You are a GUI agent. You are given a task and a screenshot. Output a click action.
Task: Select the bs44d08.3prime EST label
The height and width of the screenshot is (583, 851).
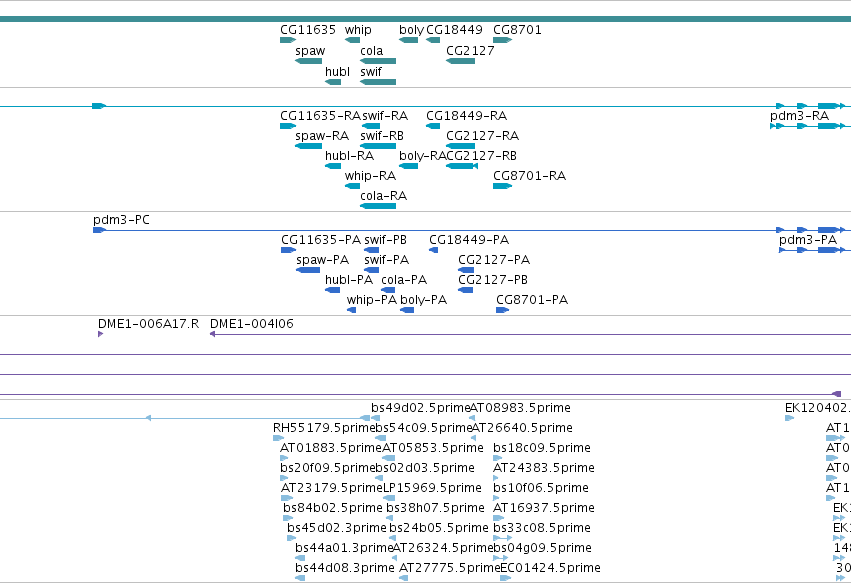(x=345, y=568)
